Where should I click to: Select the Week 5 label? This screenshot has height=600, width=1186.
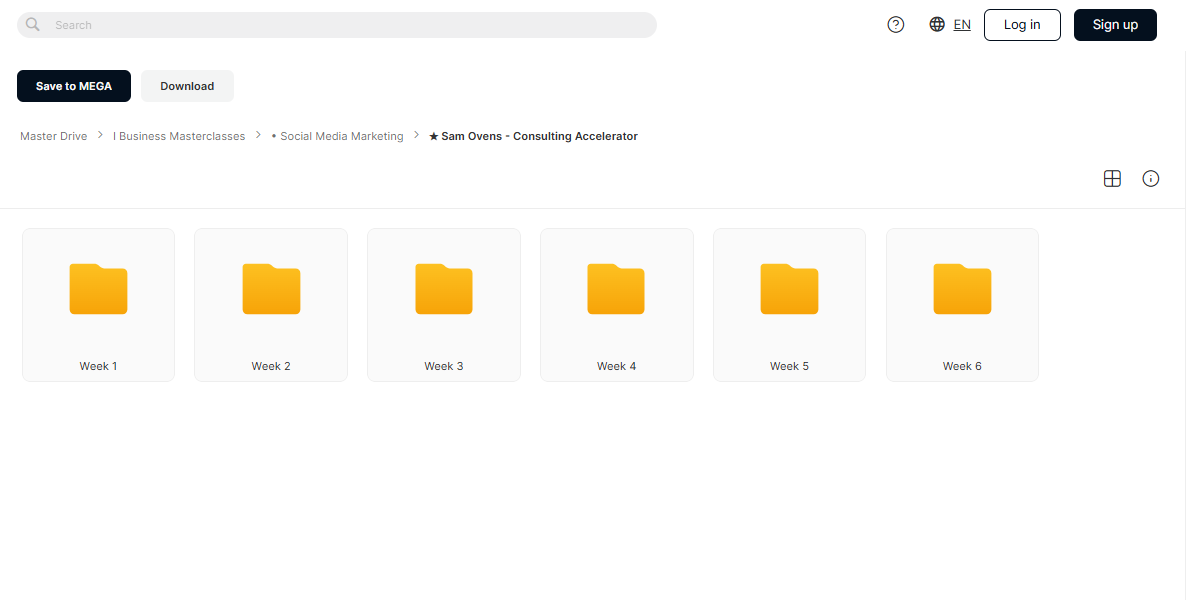[x=789, y=366]
